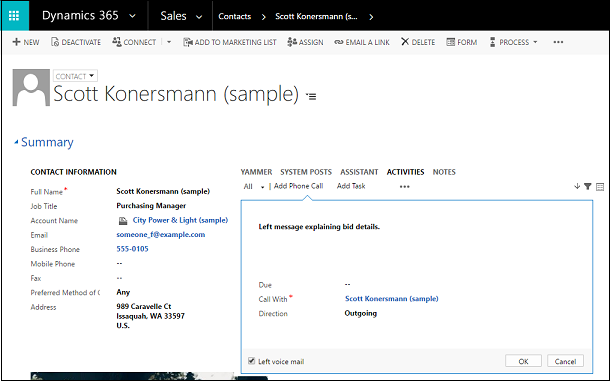
Task: Switch to the SYSTEM POSTS tab
Action: point(306,172)
